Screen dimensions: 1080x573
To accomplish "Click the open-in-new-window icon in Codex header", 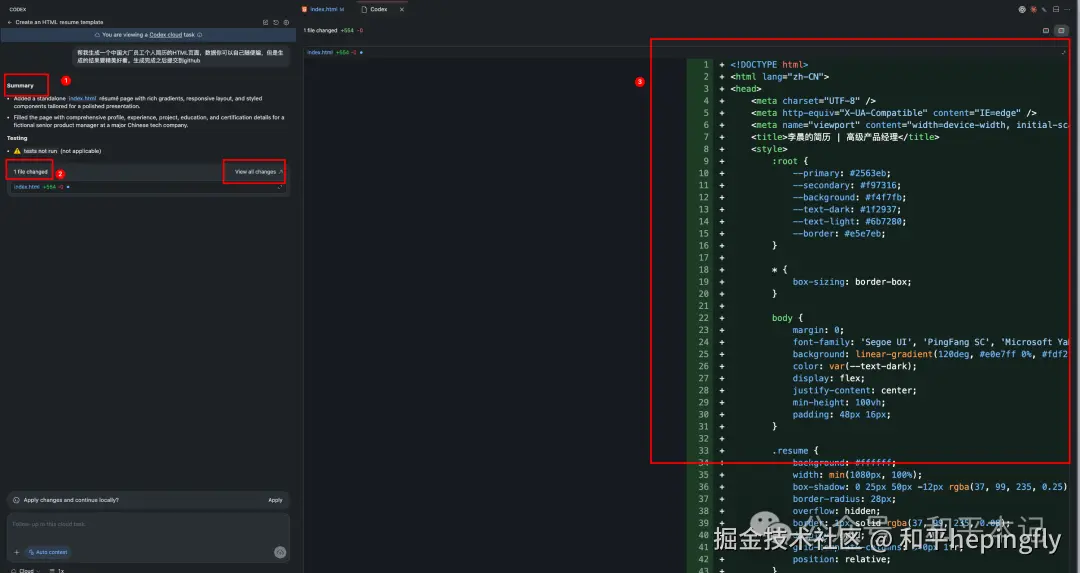I will (265, 22).
